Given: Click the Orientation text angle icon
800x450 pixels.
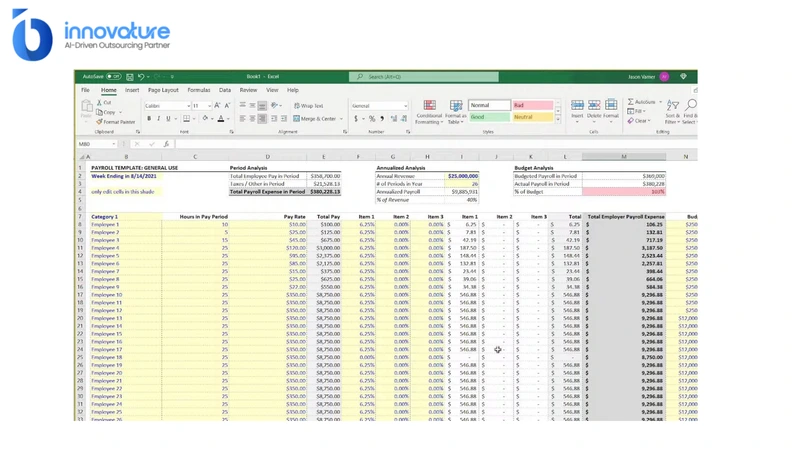Looking at the screenshot, I should [274, 106].
